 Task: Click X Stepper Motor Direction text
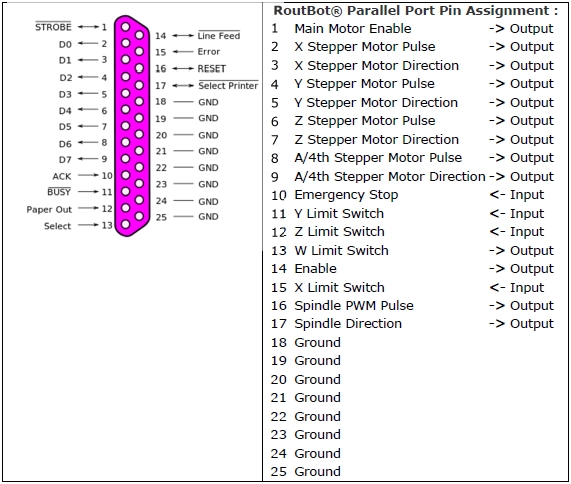tap(377, 66)
